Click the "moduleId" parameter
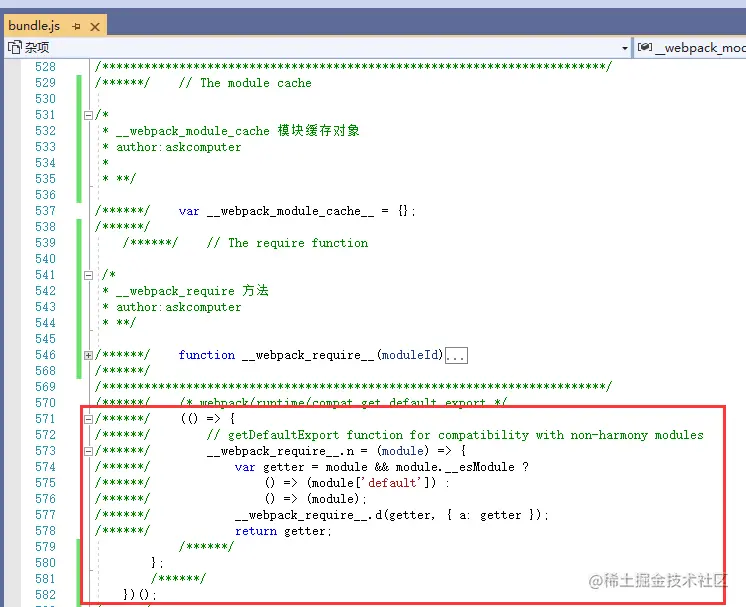Image resolution: width=746 pixels, height=607 pixels. 410,355
